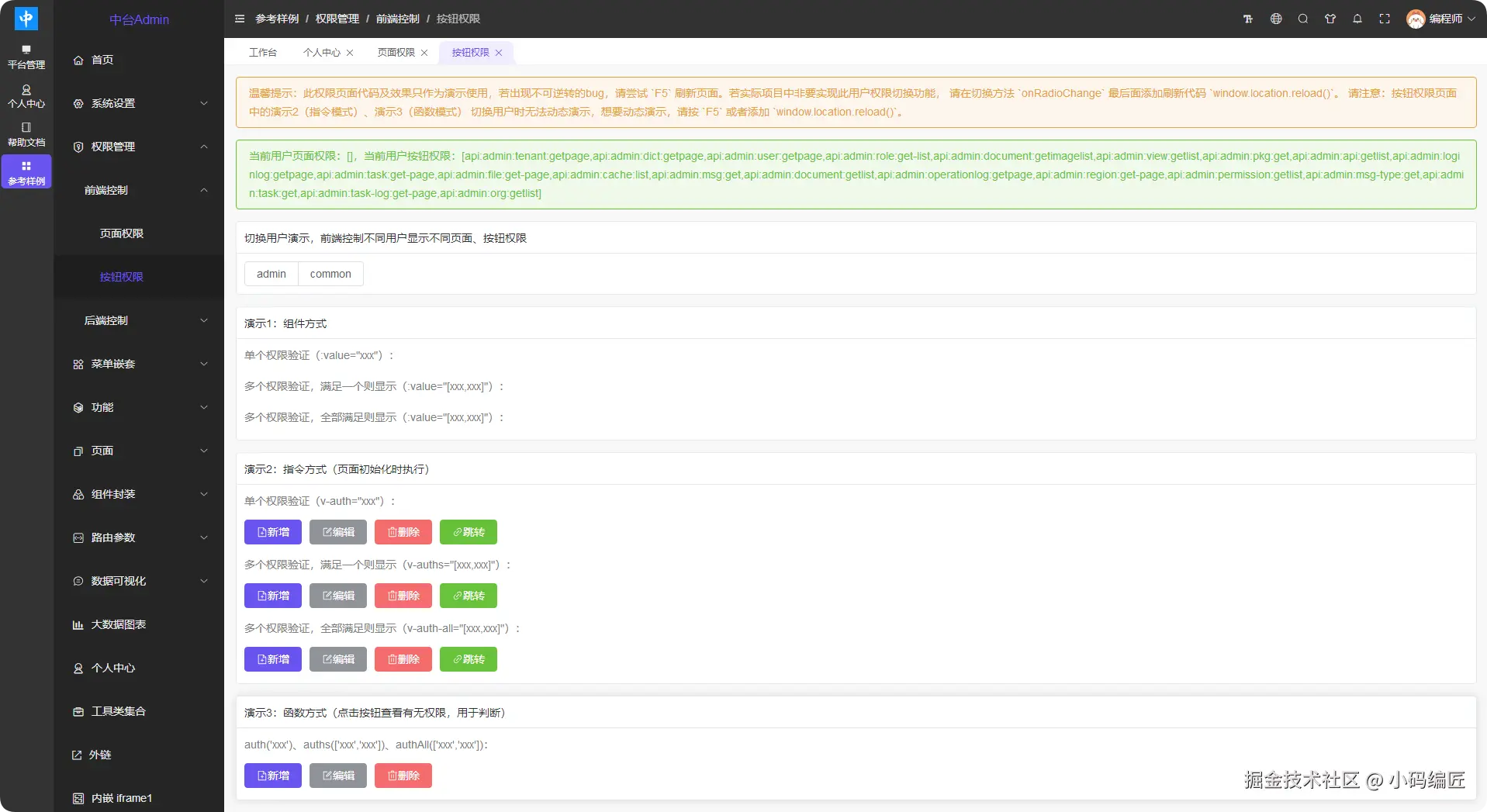Expand the 系统设置 menu chevron
Screen dimensions: 1487x812
[204, 103]
